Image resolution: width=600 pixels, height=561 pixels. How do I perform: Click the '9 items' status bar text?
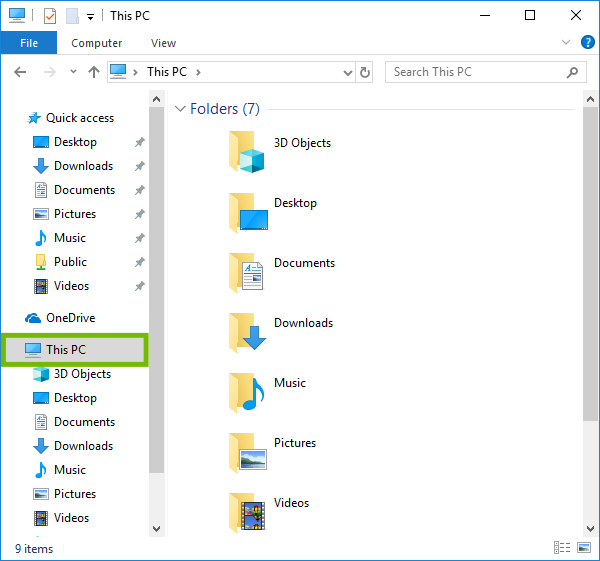click(34, 549)
